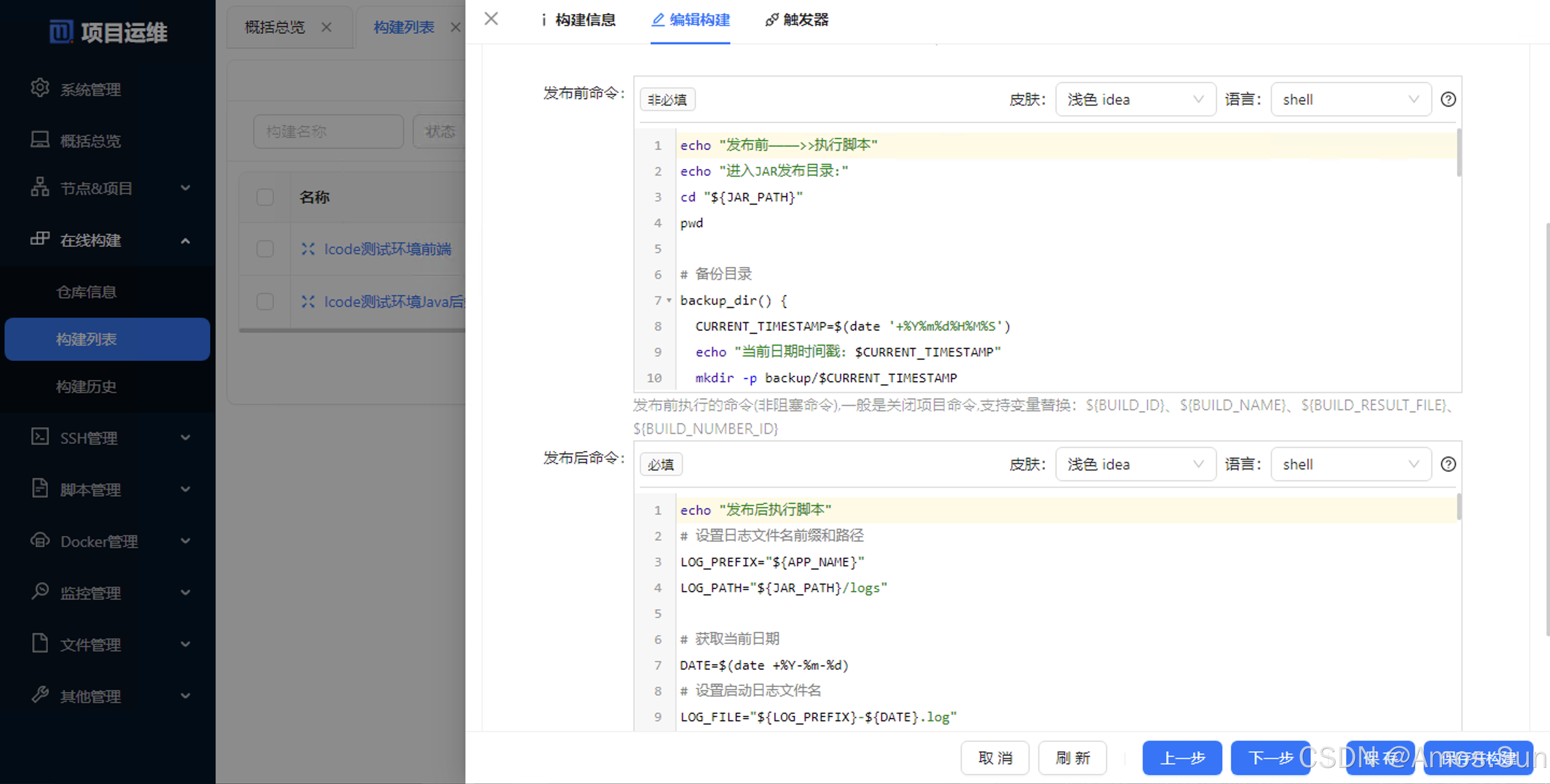Click the 发布前命令 editor vertical scrollbar

[1458, 153]
